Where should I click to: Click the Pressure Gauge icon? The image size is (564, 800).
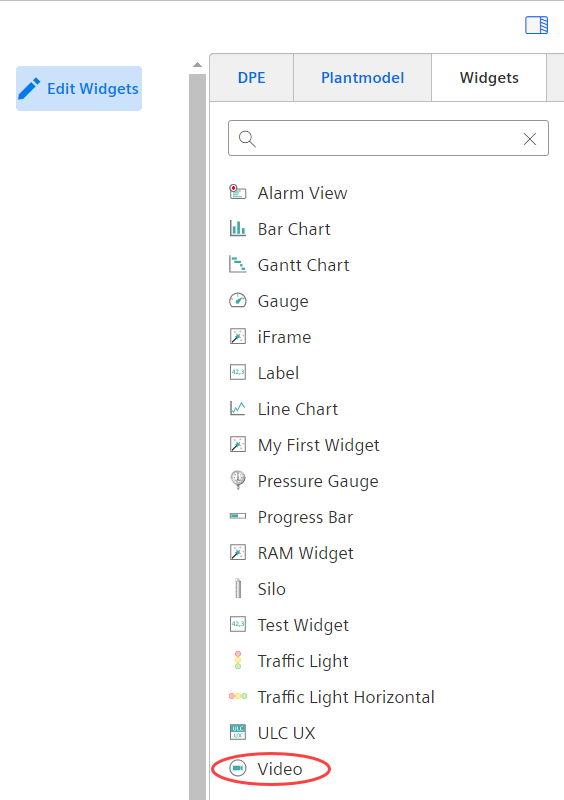pyautogui.click(x=237, y=480)
